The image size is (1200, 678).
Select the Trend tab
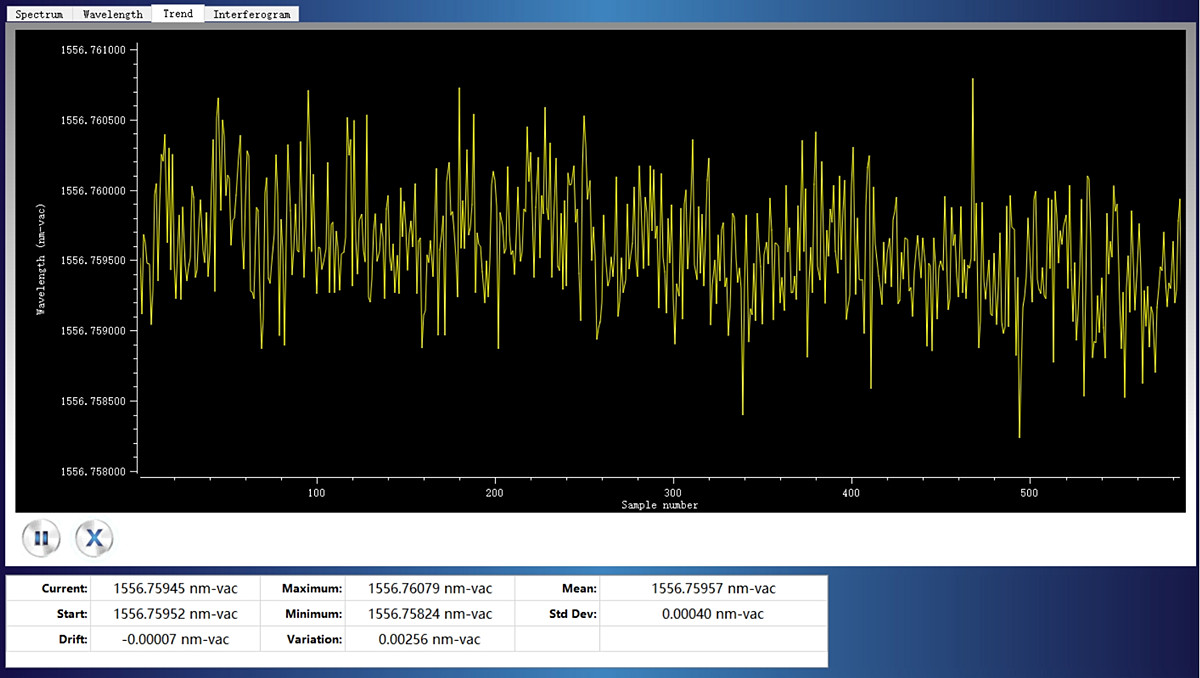pos(178,13)
